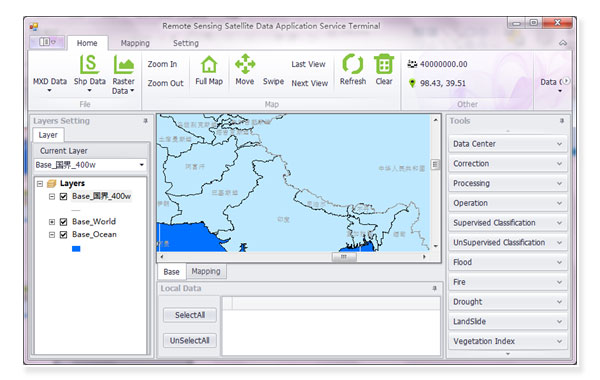
Task: Click the Refresh circular arrows icon
Action: (352, 64)
